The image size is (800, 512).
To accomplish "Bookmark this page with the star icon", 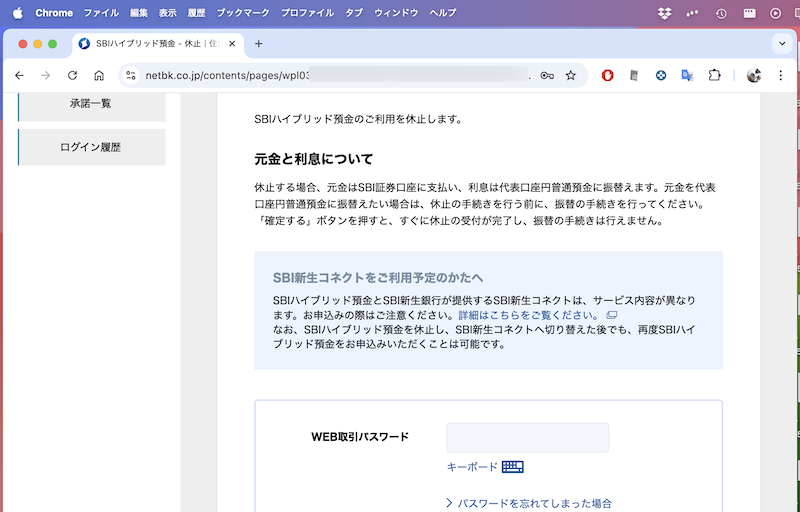I will pyautogui.click(x=571, y=75).
